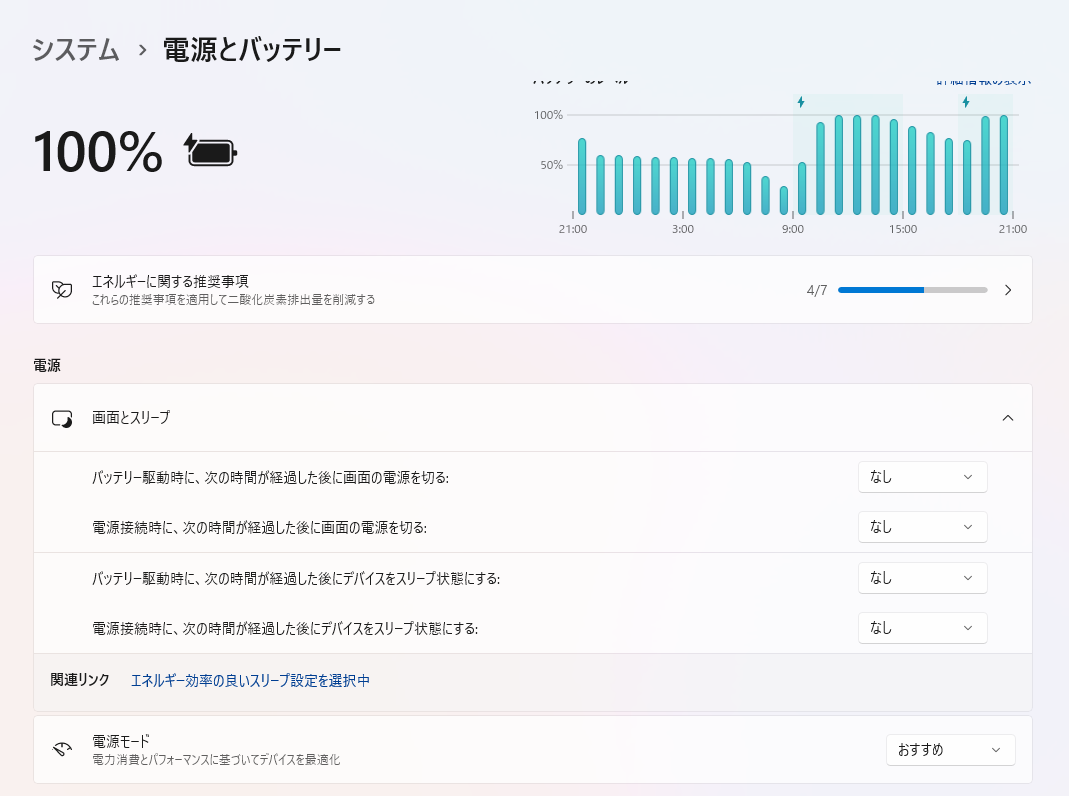The image size is (1069, 796).
Task: Go back to システム in the breadcrumb
Action: coord(76,49)
